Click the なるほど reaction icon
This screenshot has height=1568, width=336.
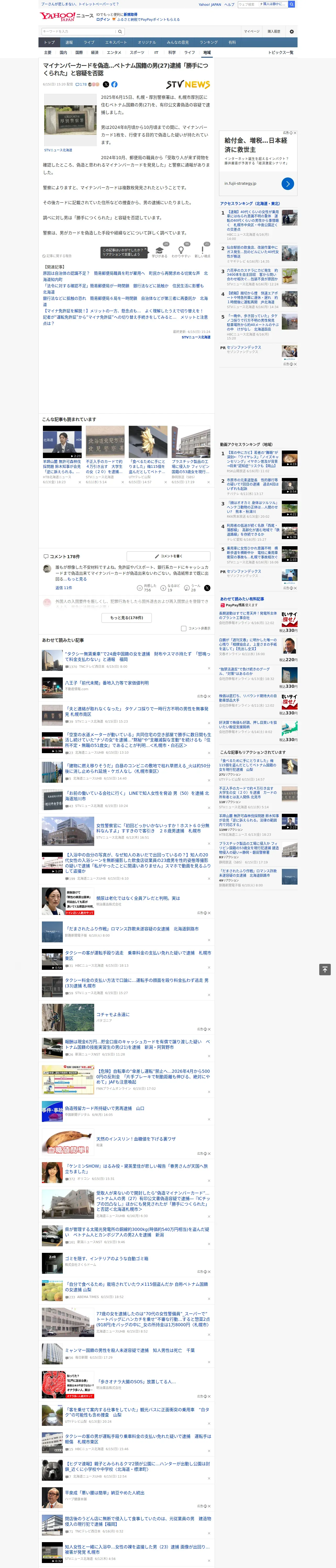tap(164, 588)
